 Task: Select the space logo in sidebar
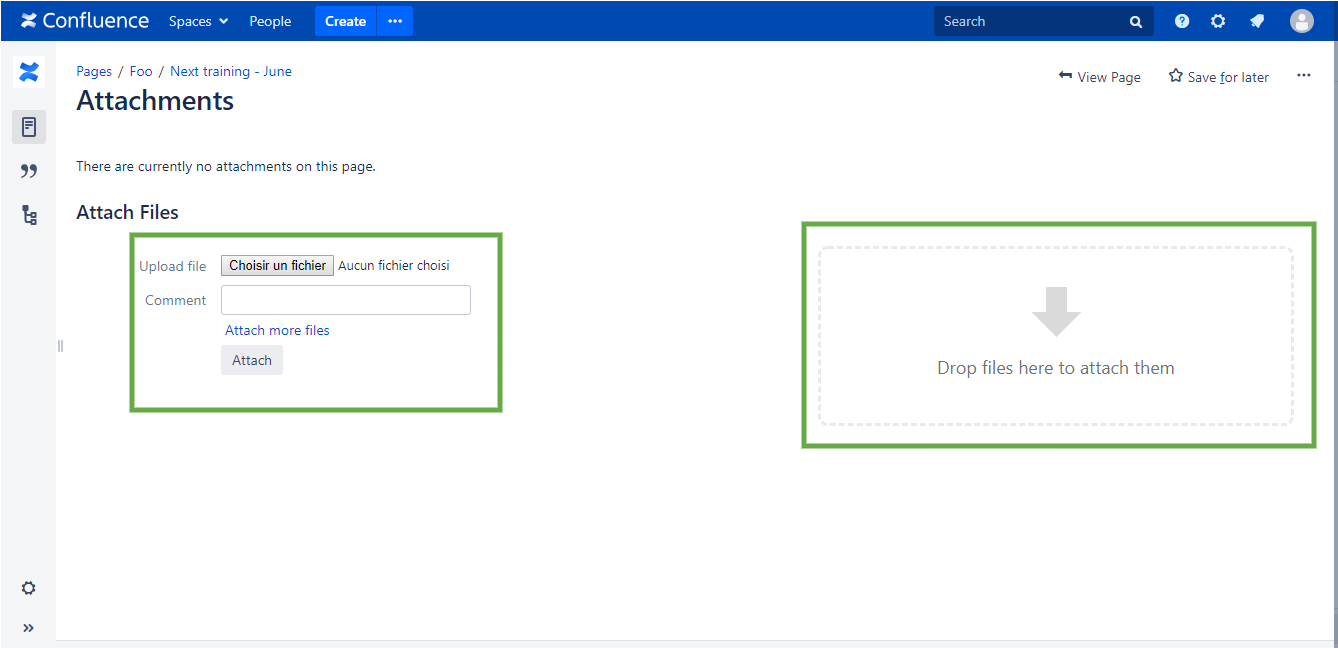click(28, 71)
